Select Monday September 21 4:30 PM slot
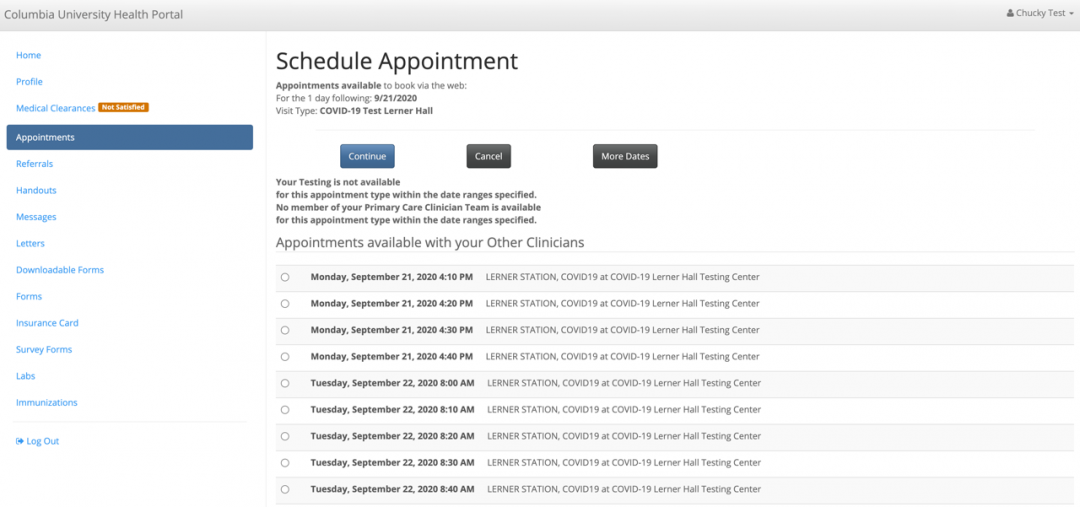The height and width of the screenshot is (507, 1080). click(285, 330)
